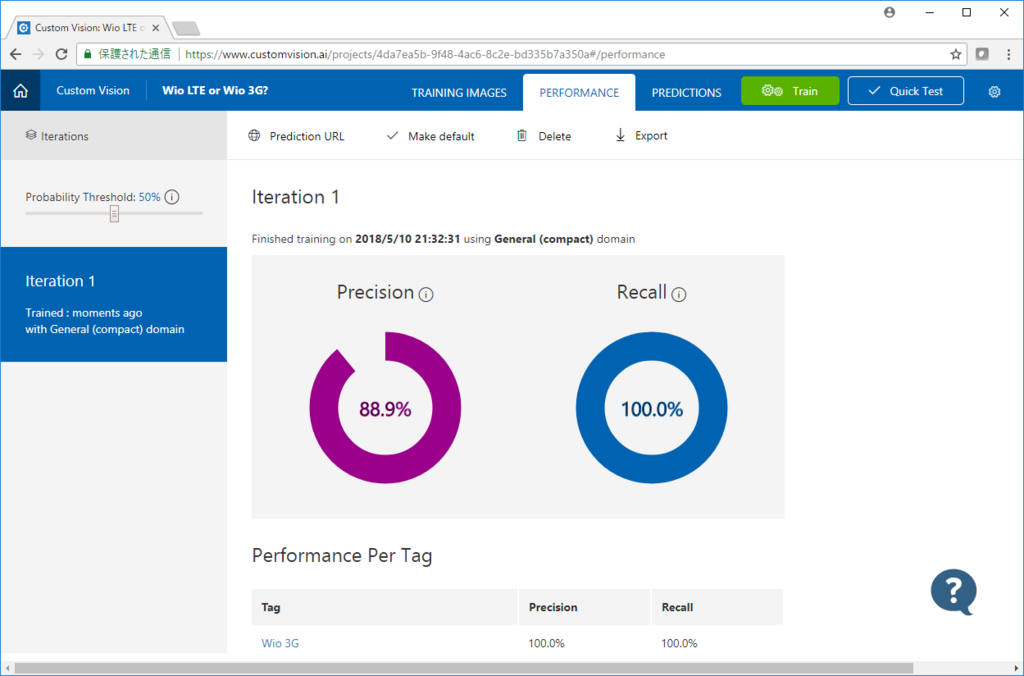The image size is (1024, 676).
Task: Run a Quick Test
Action: [x=905, y=91]
